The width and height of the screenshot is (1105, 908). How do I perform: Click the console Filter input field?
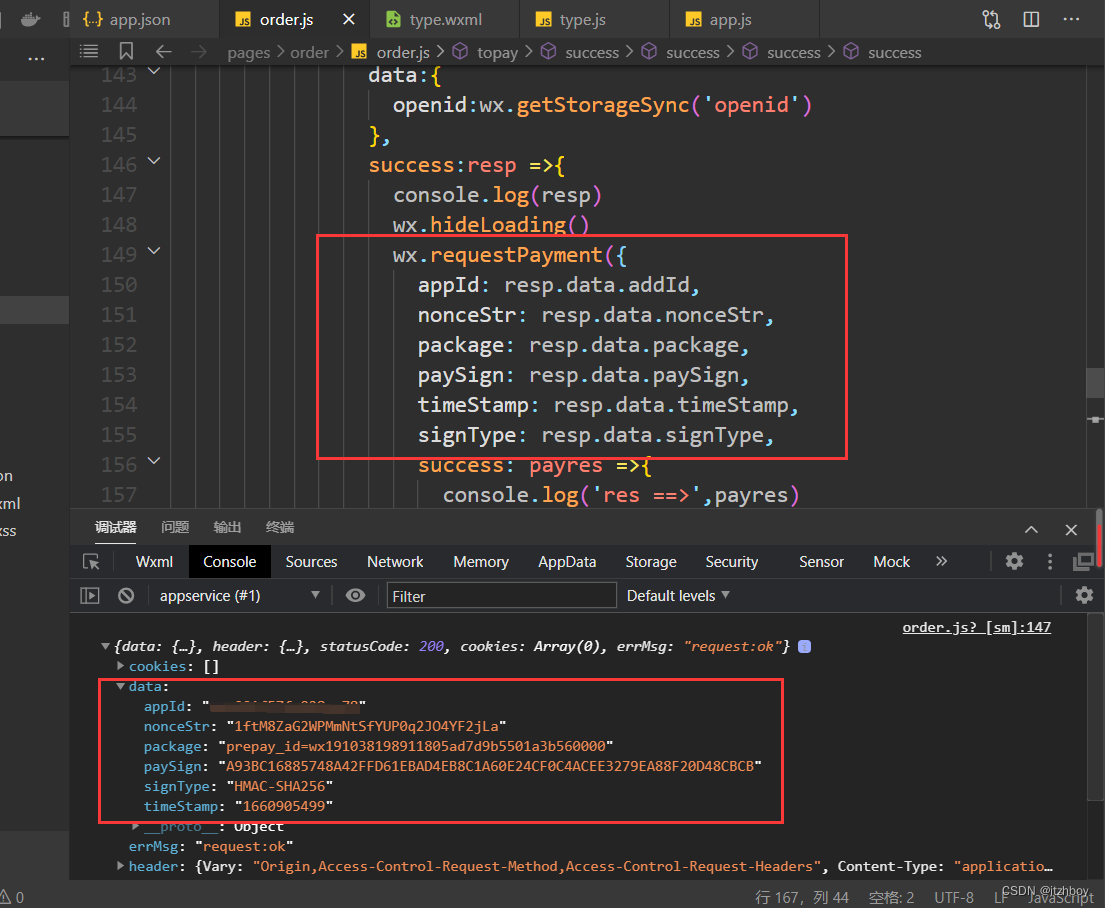[502, 596]
